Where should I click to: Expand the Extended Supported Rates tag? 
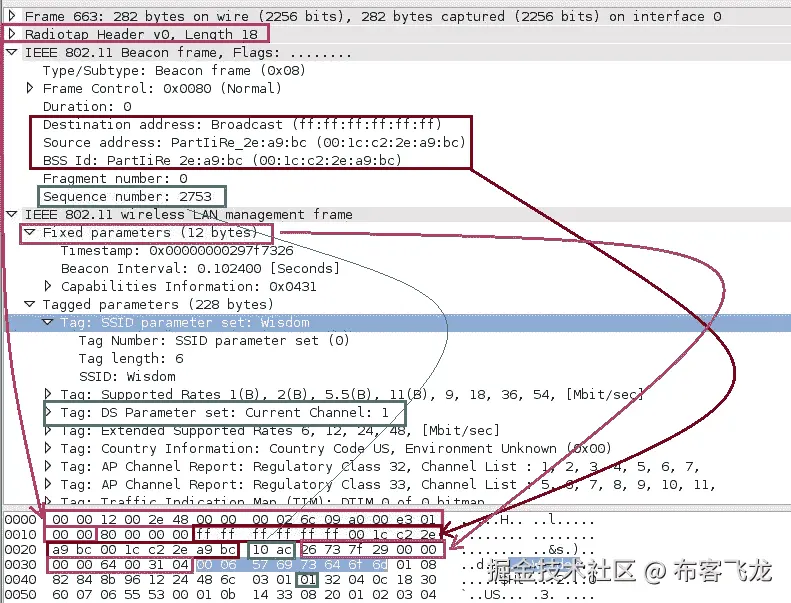click(48, 430)
